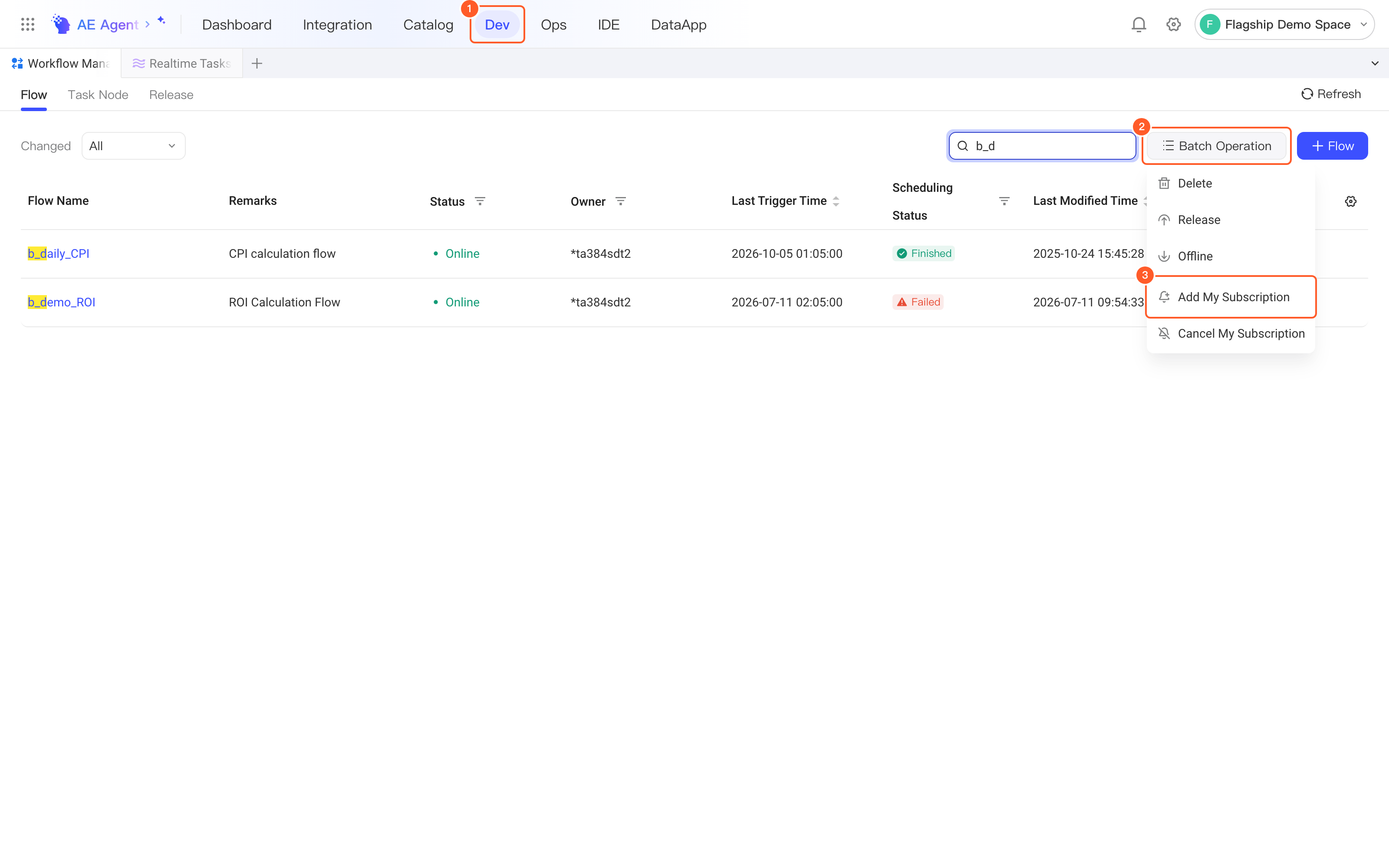
Task: Choose Offline from batch menu
Action: click(x=1231, y=256)
